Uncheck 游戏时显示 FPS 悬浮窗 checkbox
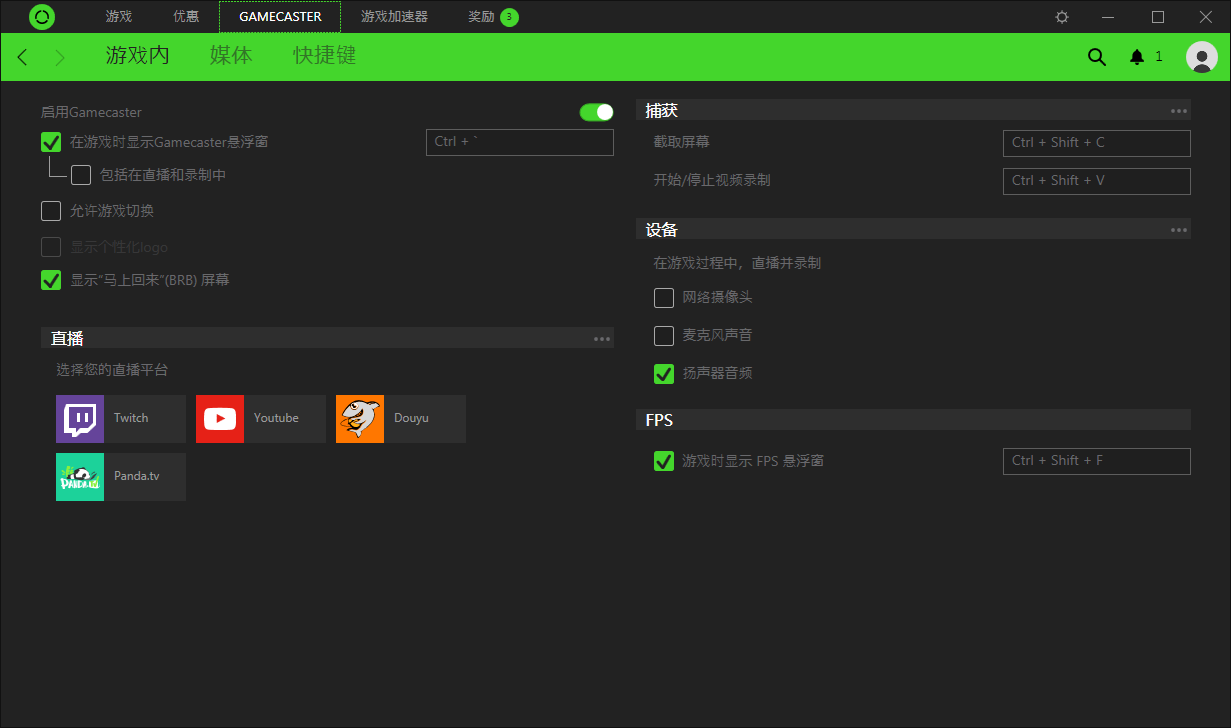 point(664,461)
